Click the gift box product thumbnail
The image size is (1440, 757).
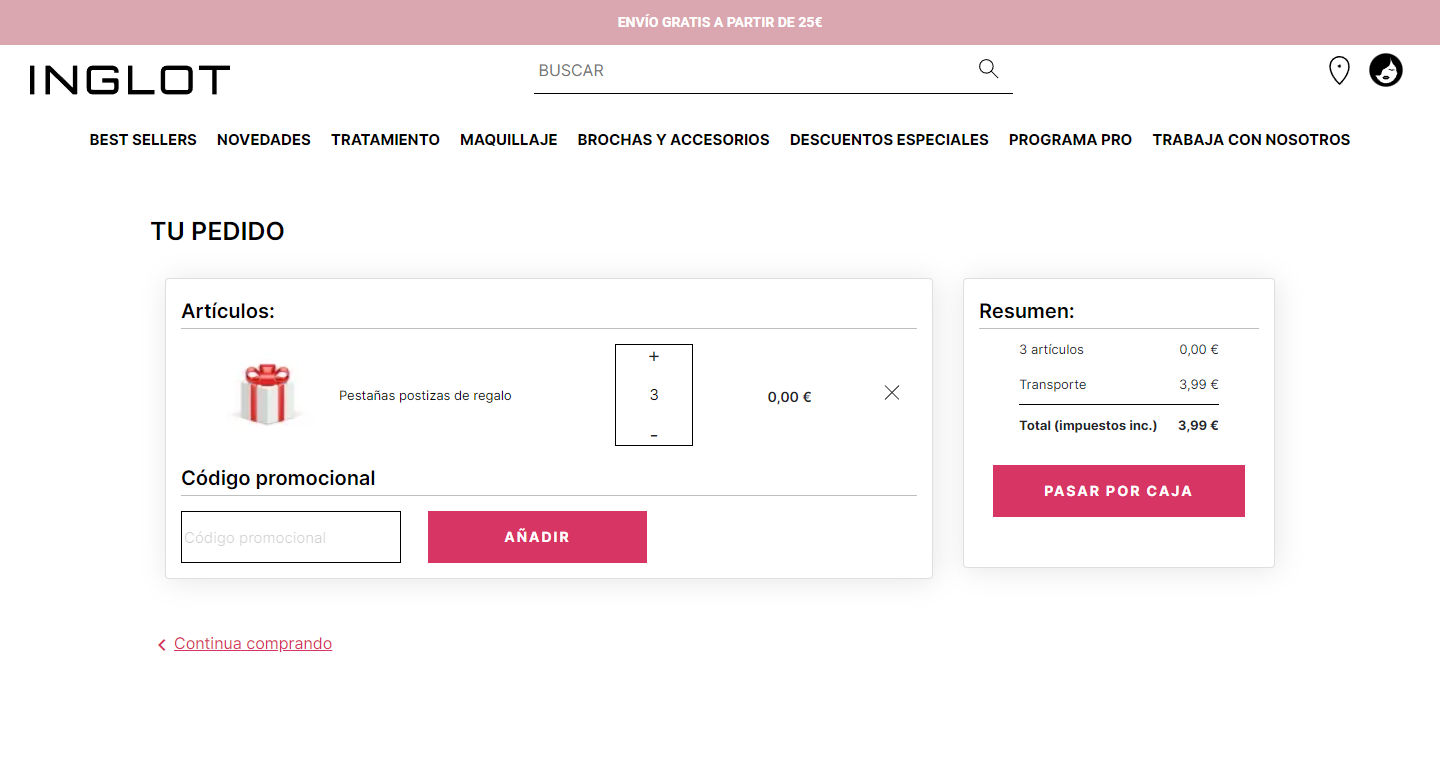(265, 394)
